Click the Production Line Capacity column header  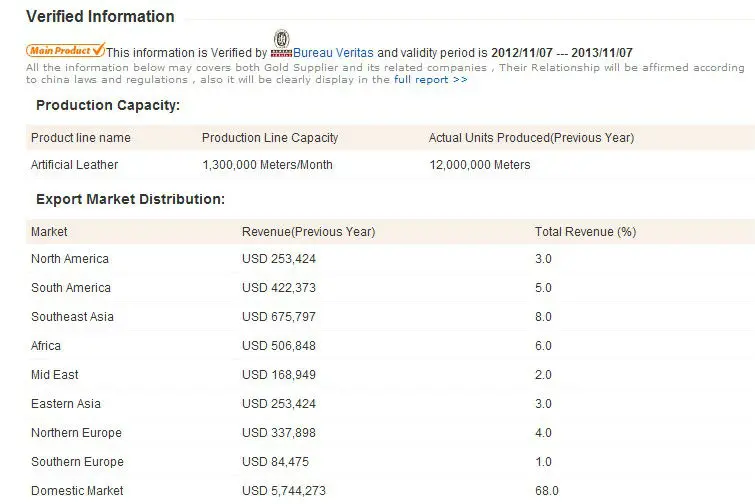coord(270,138)
